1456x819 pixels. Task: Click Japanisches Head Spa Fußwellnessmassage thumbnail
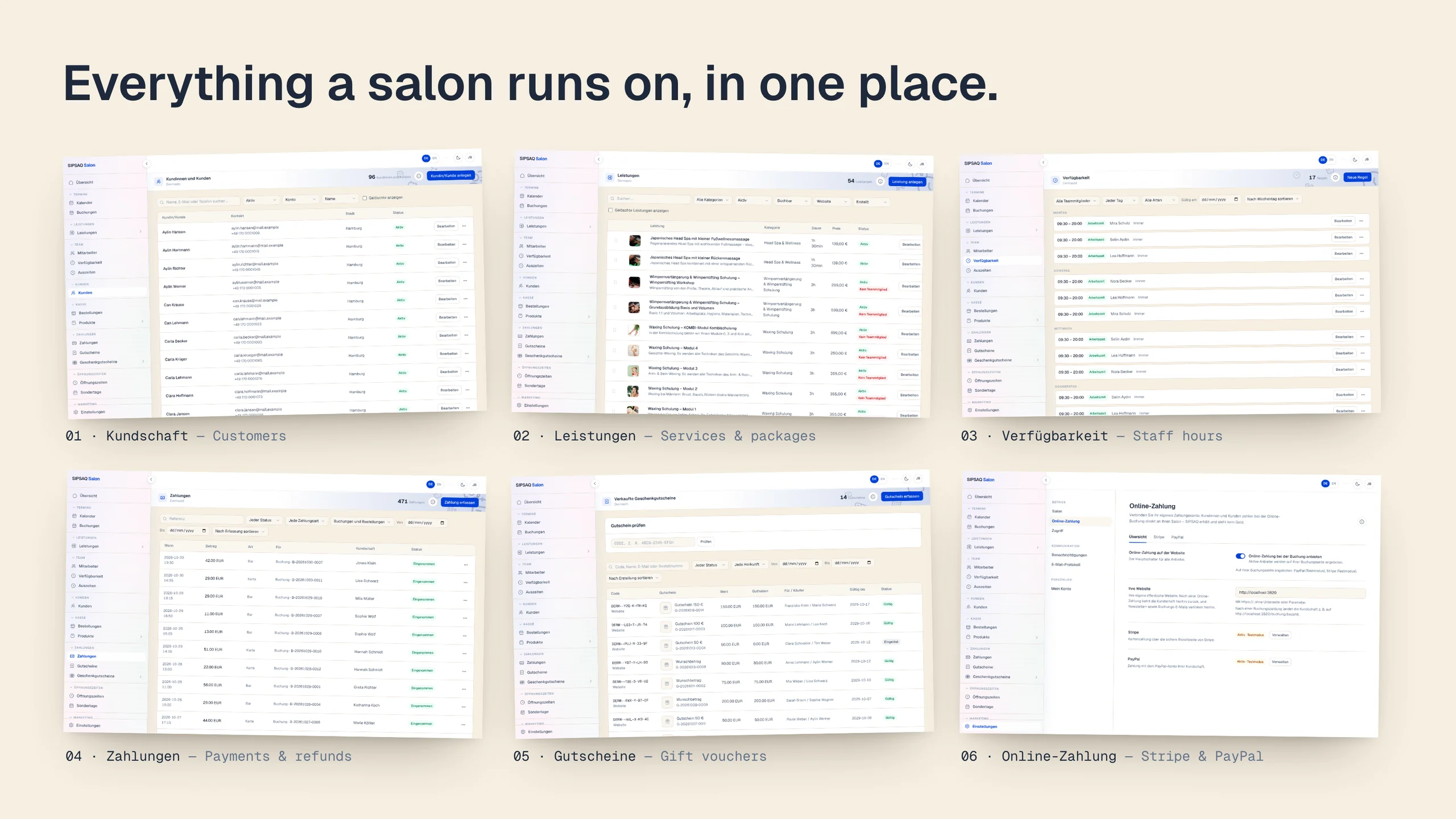coord(635,241)
